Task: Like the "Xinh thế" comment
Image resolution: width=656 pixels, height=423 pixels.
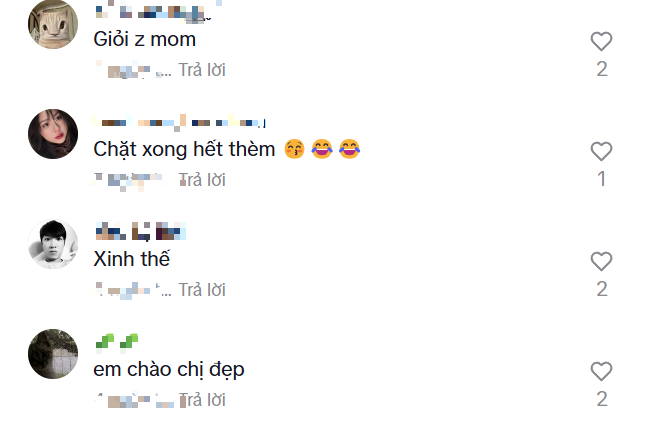Action: pos(601,261)
